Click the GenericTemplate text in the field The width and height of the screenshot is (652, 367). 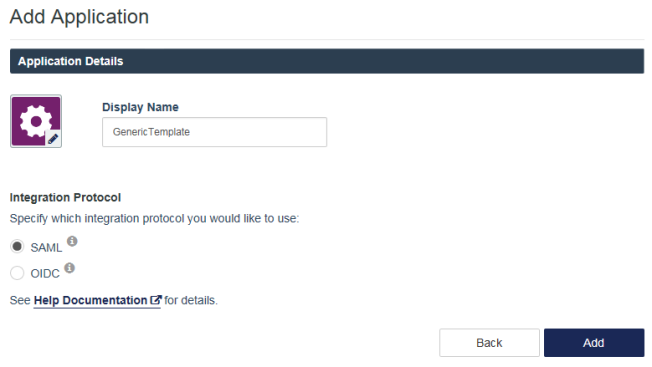click(151, 132)
